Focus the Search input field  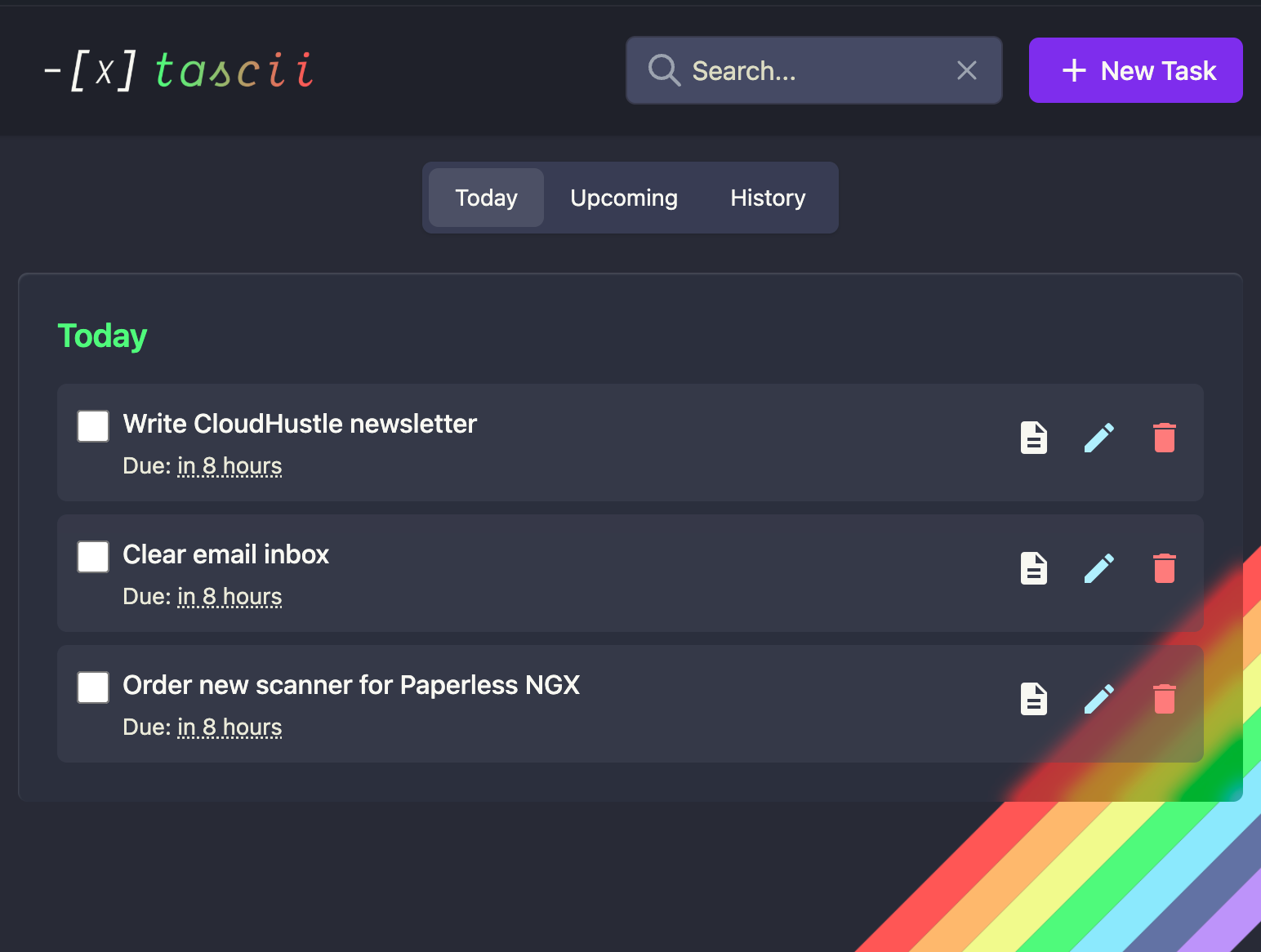click(x=817, y=70)
